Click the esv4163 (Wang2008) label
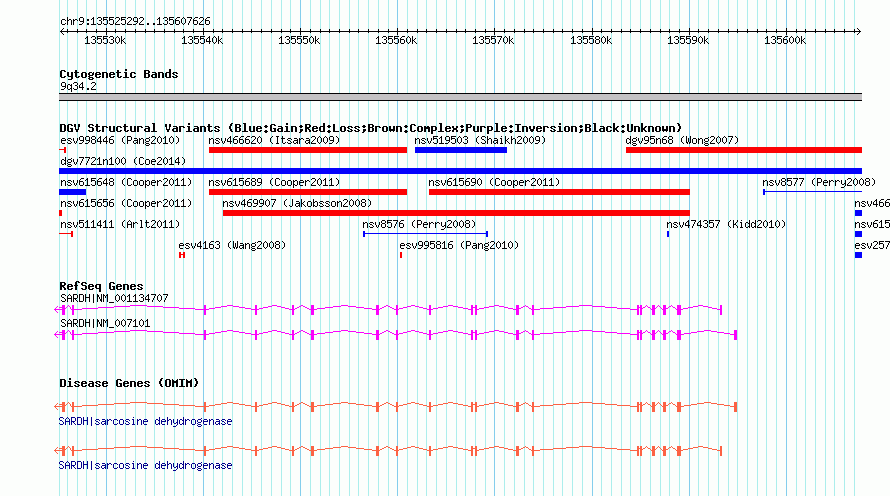The width and height of the screenshot is (890, 496). pos(232,245)
